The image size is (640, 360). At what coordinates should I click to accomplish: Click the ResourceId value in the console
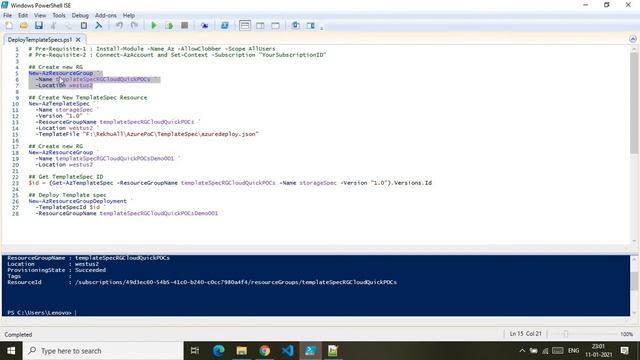(236, 282)
